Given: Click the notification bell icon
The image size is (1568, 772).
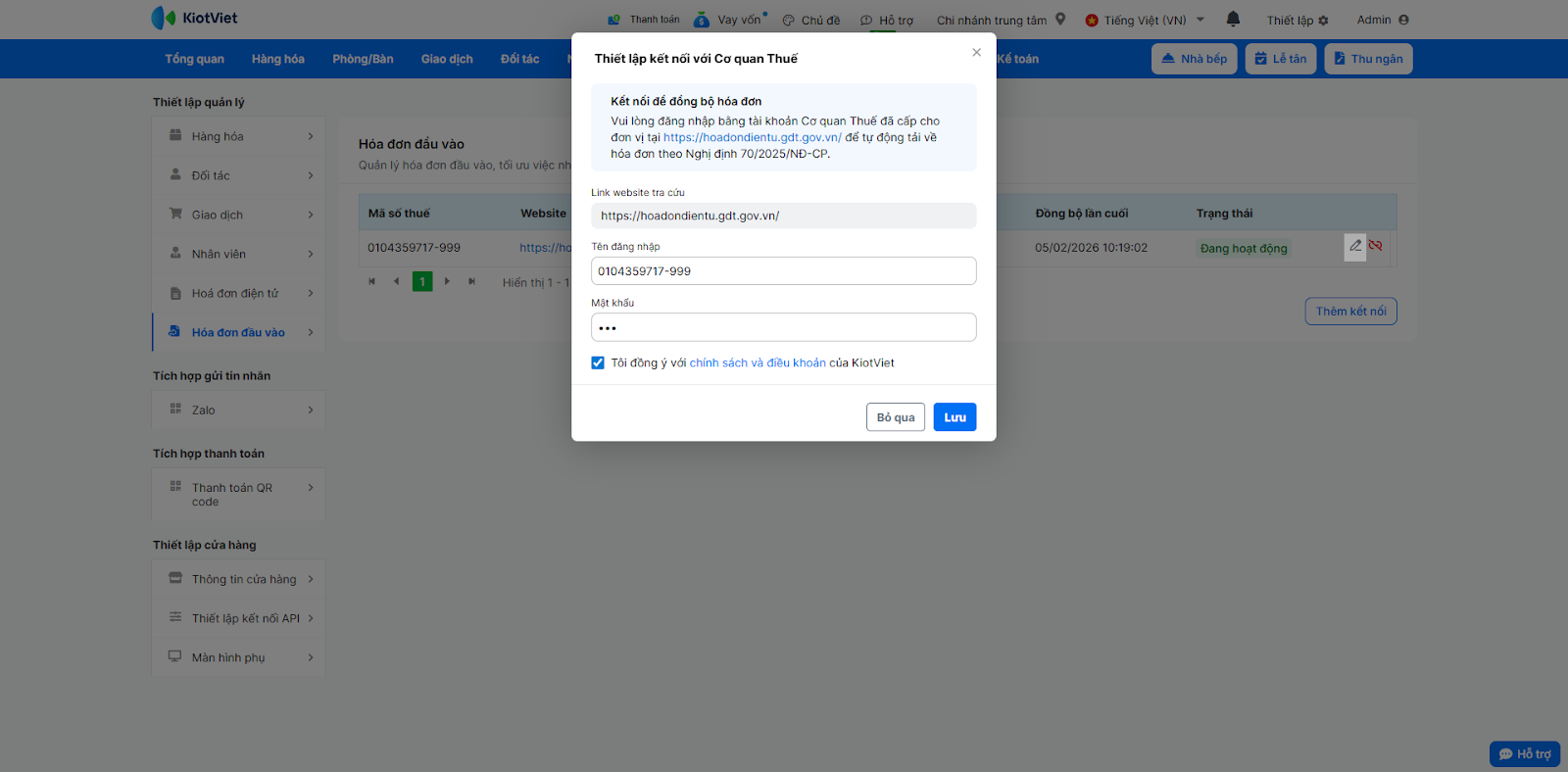Looking at the screenshot, I should (1233, 19).
